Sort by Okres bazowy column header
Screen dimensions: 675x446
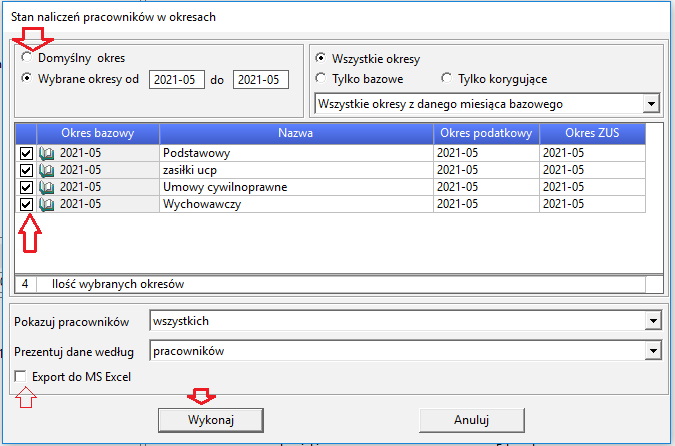[98, 133]
